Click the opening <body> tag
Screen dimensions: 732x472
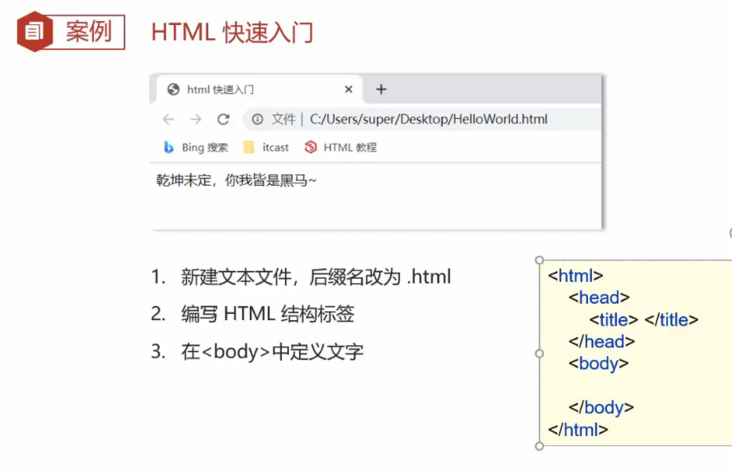[598, 363]
